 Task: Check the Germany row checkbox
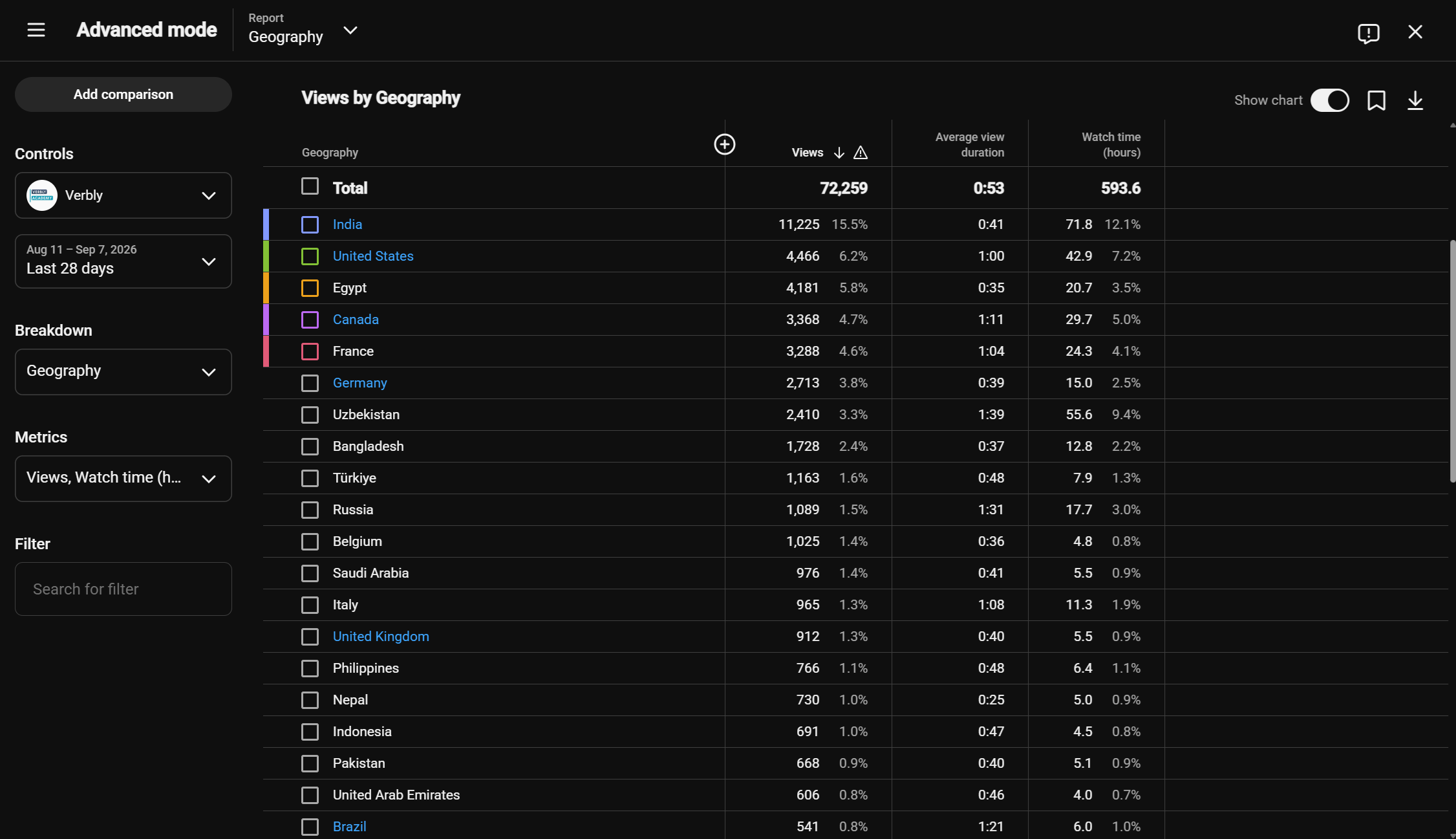point(310,383)
